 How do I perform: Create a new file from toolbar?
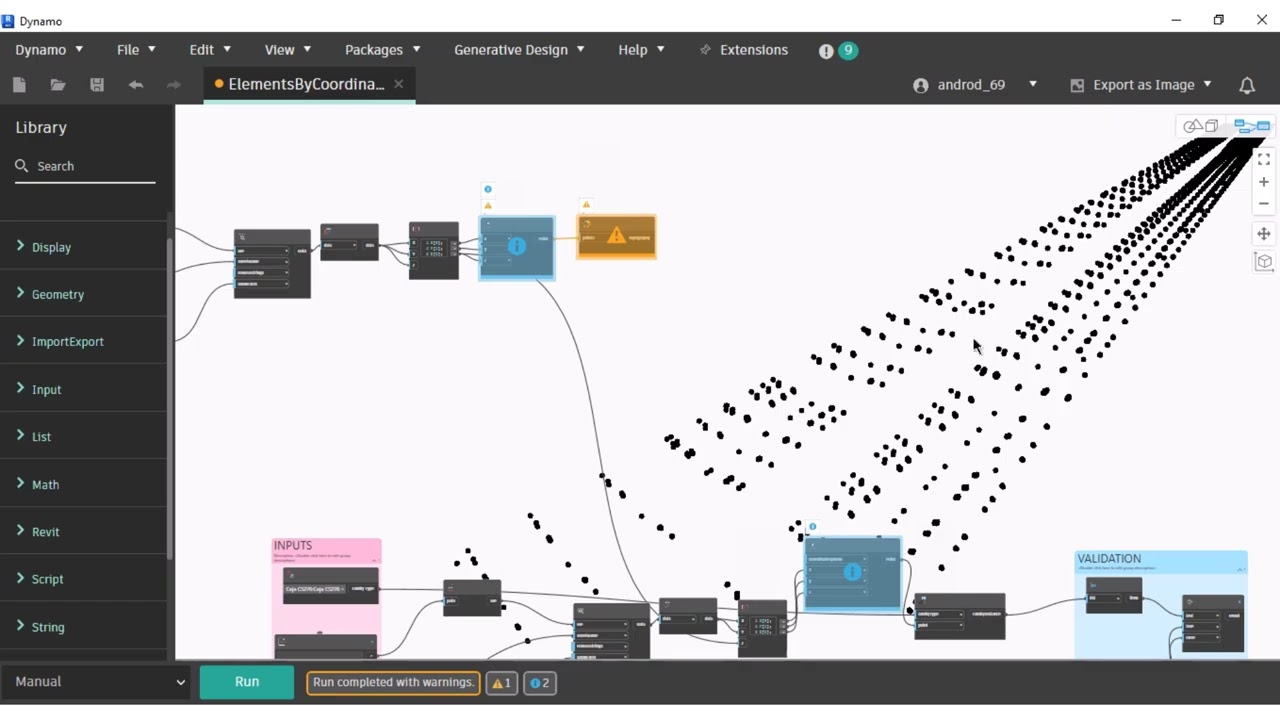19,85
